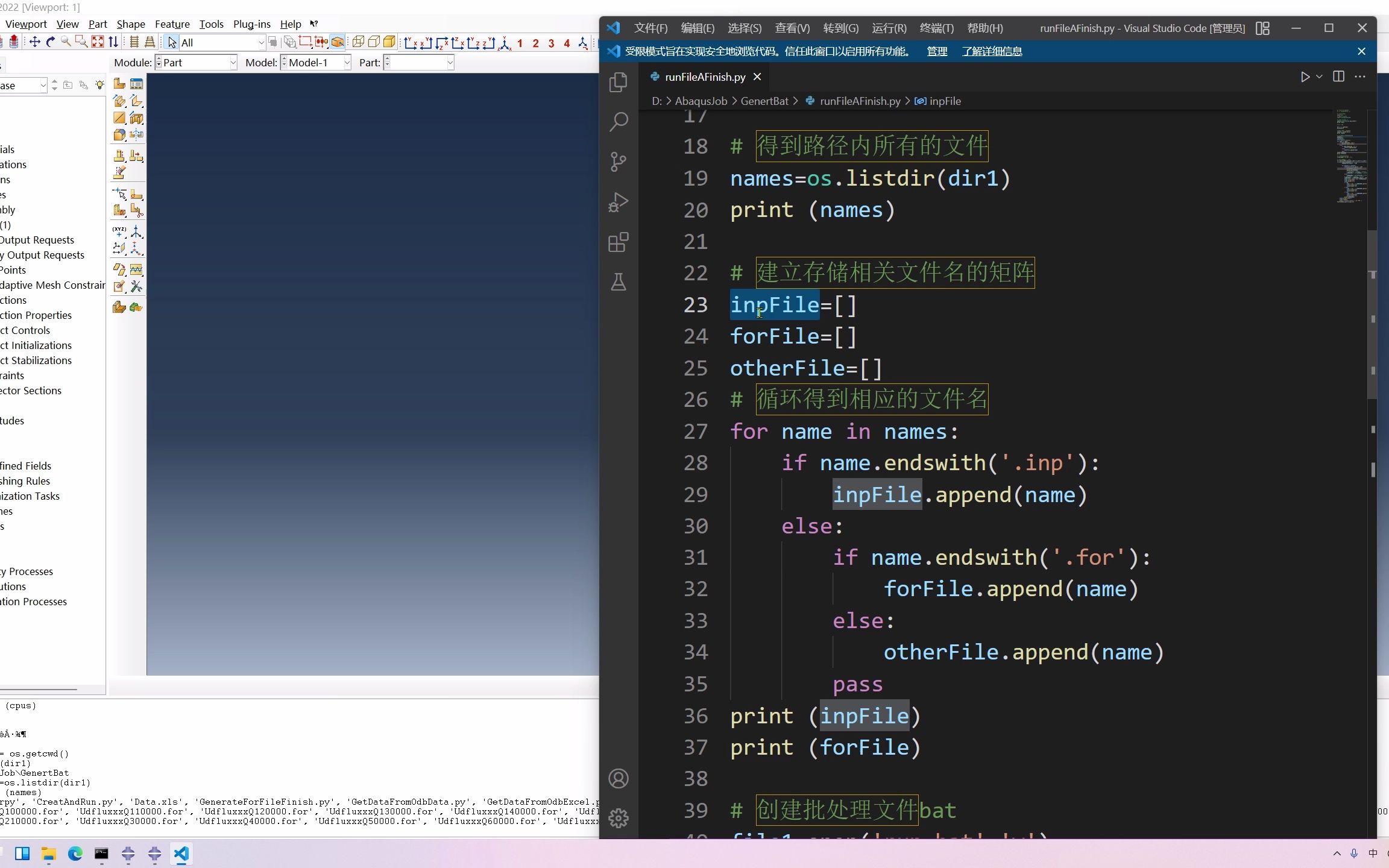Open the Extensions sidebar icon

(619, 242)
